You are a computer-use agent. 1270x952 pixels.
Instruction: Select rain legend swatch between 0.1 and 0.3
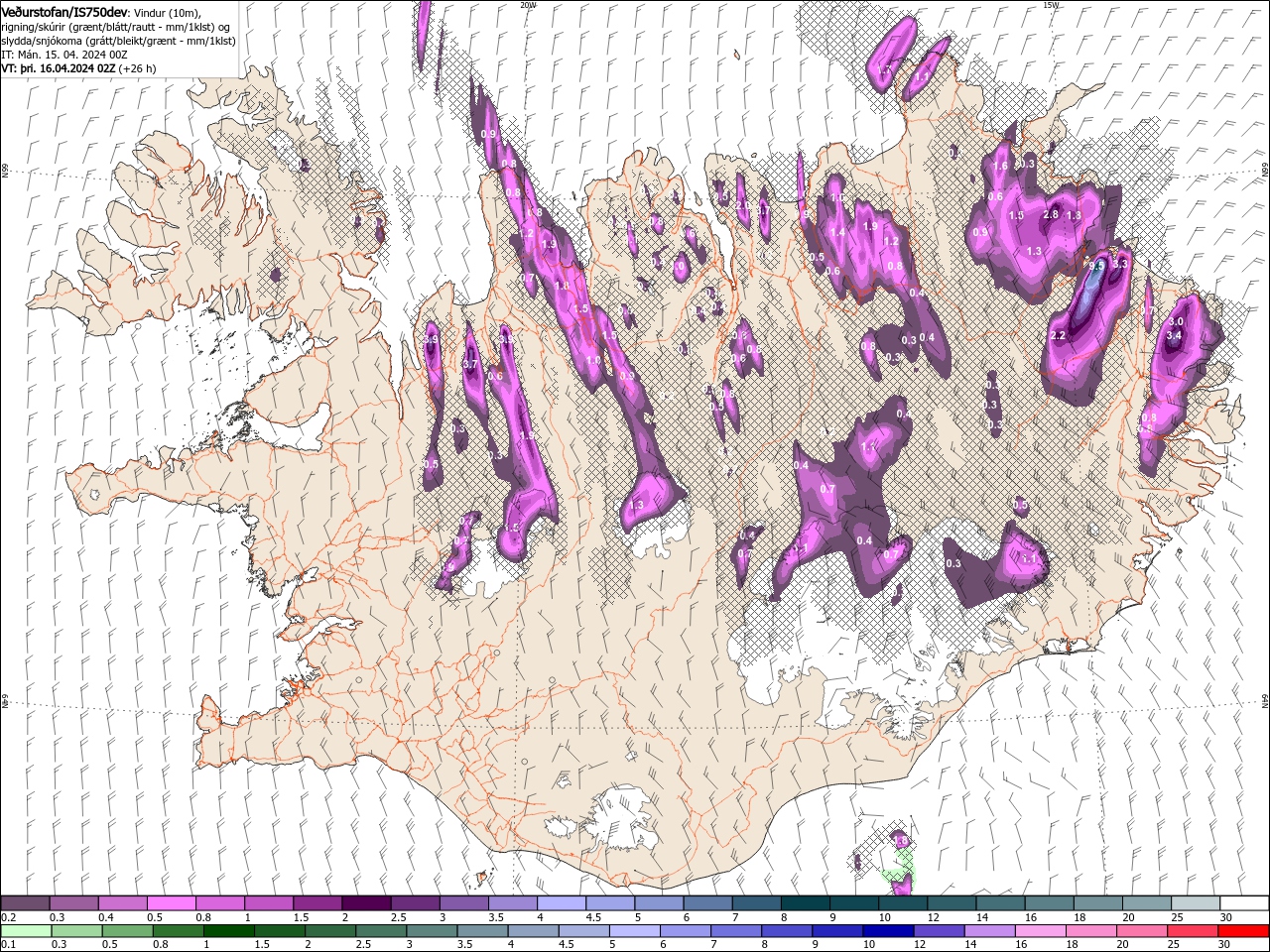click(25, 931)
